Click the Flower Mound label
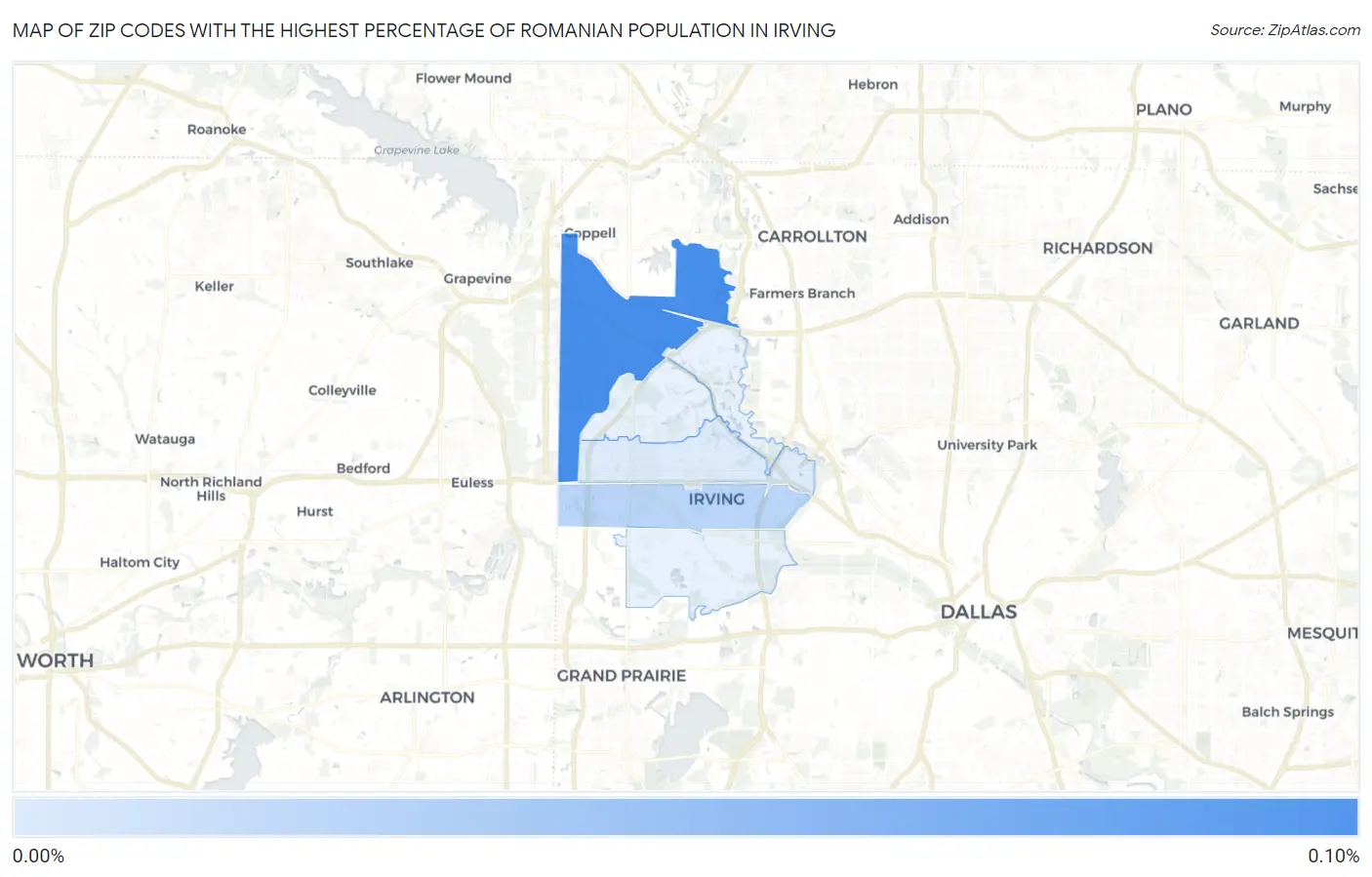 464,78
